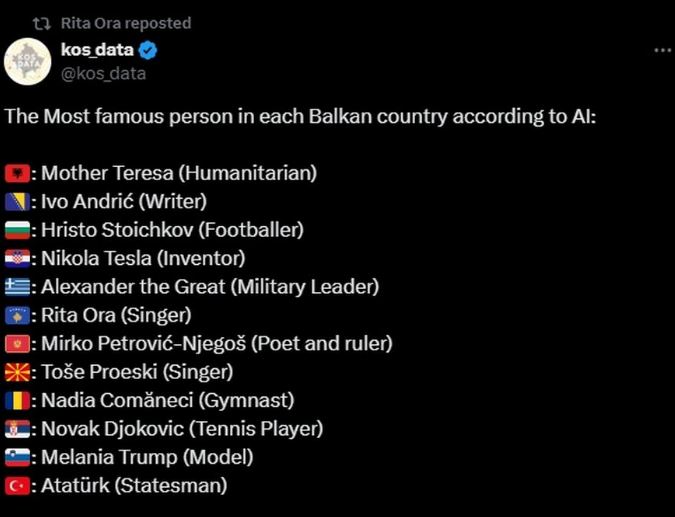Click the Greek flag emoji
The height and width of the screenshot is (517, 675).
(x=17, y=287)
